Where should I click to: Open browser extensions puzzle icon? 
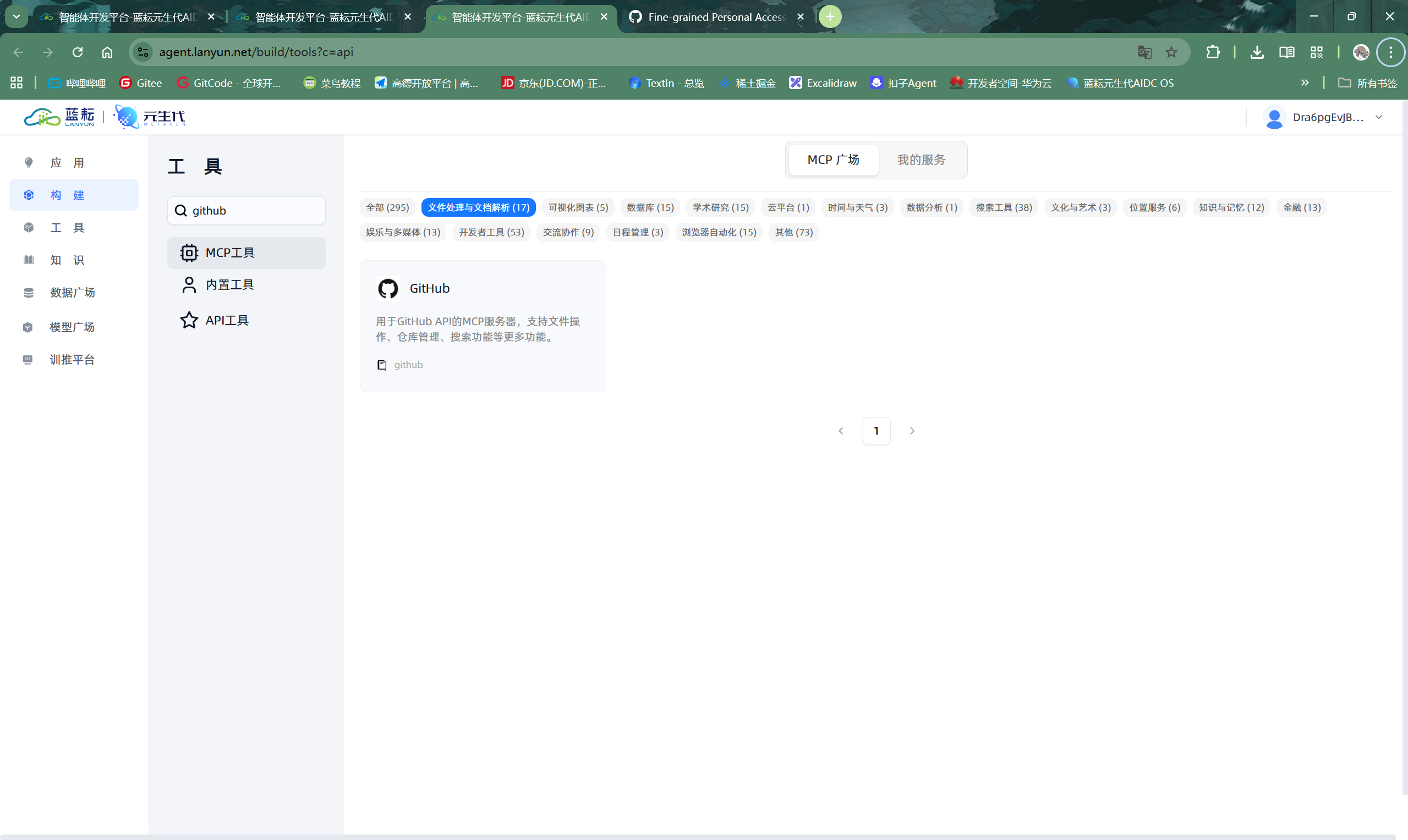[x=1212, y=52]
